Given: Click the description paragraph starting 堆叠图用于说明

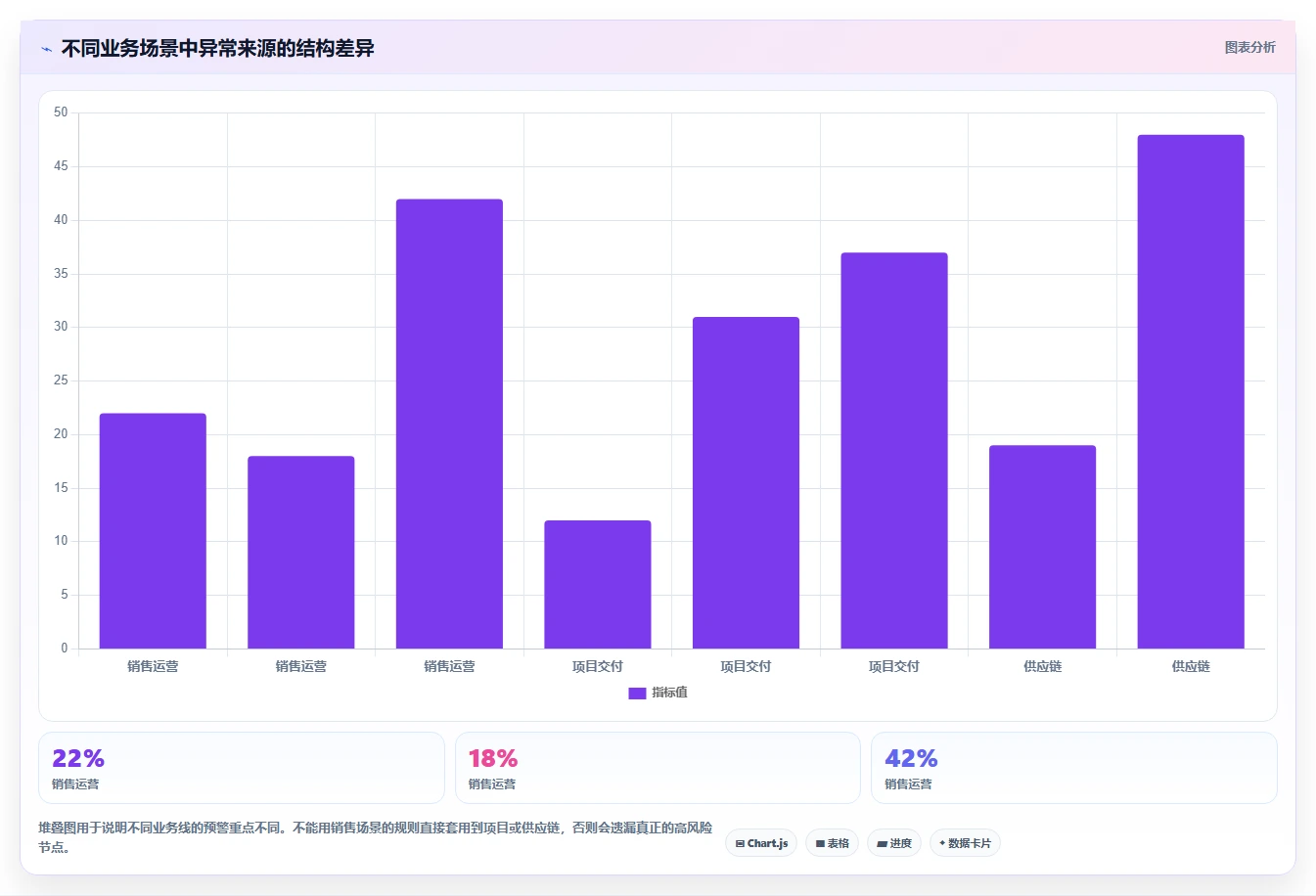Looking at the screenshot, I should (376, 837).
